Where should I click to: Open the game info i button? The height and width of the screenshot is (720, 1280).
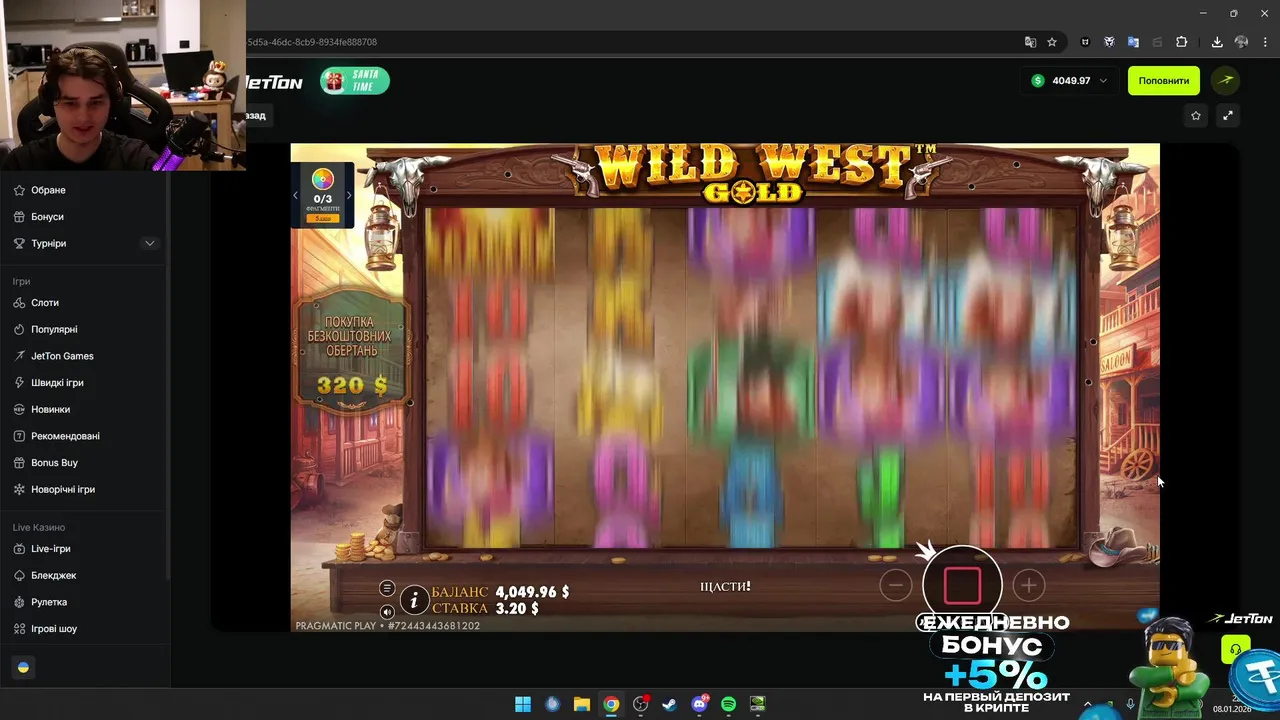pos(414,600)
